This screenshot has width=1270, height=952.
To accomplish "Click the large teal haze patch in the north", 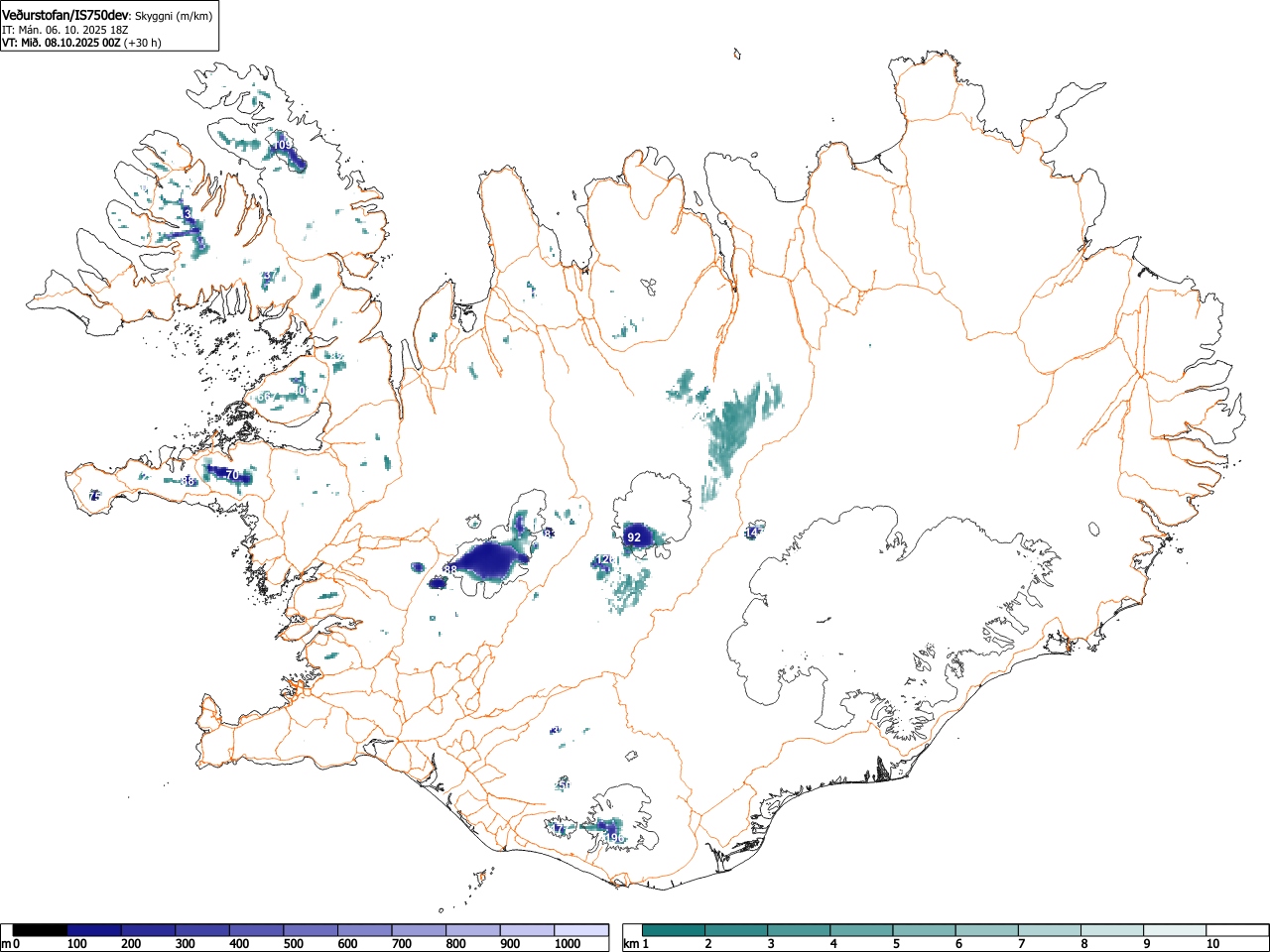I will click(734, 426).
